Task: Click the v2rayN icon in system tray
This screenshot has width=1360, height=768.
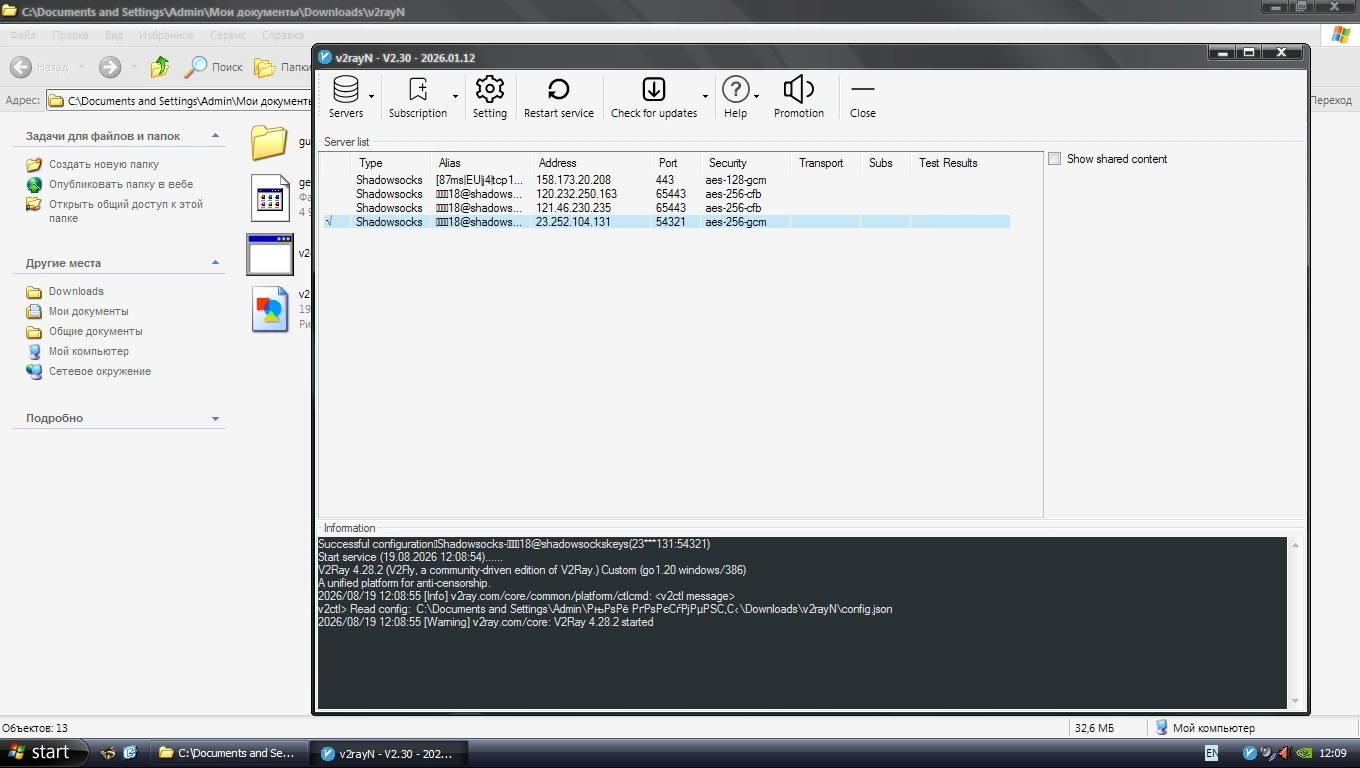Action: point(1249,753)
